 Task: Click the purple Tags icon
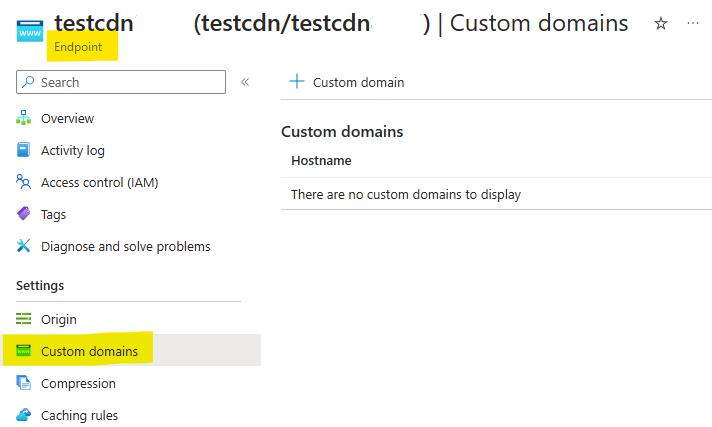(24, 214)
